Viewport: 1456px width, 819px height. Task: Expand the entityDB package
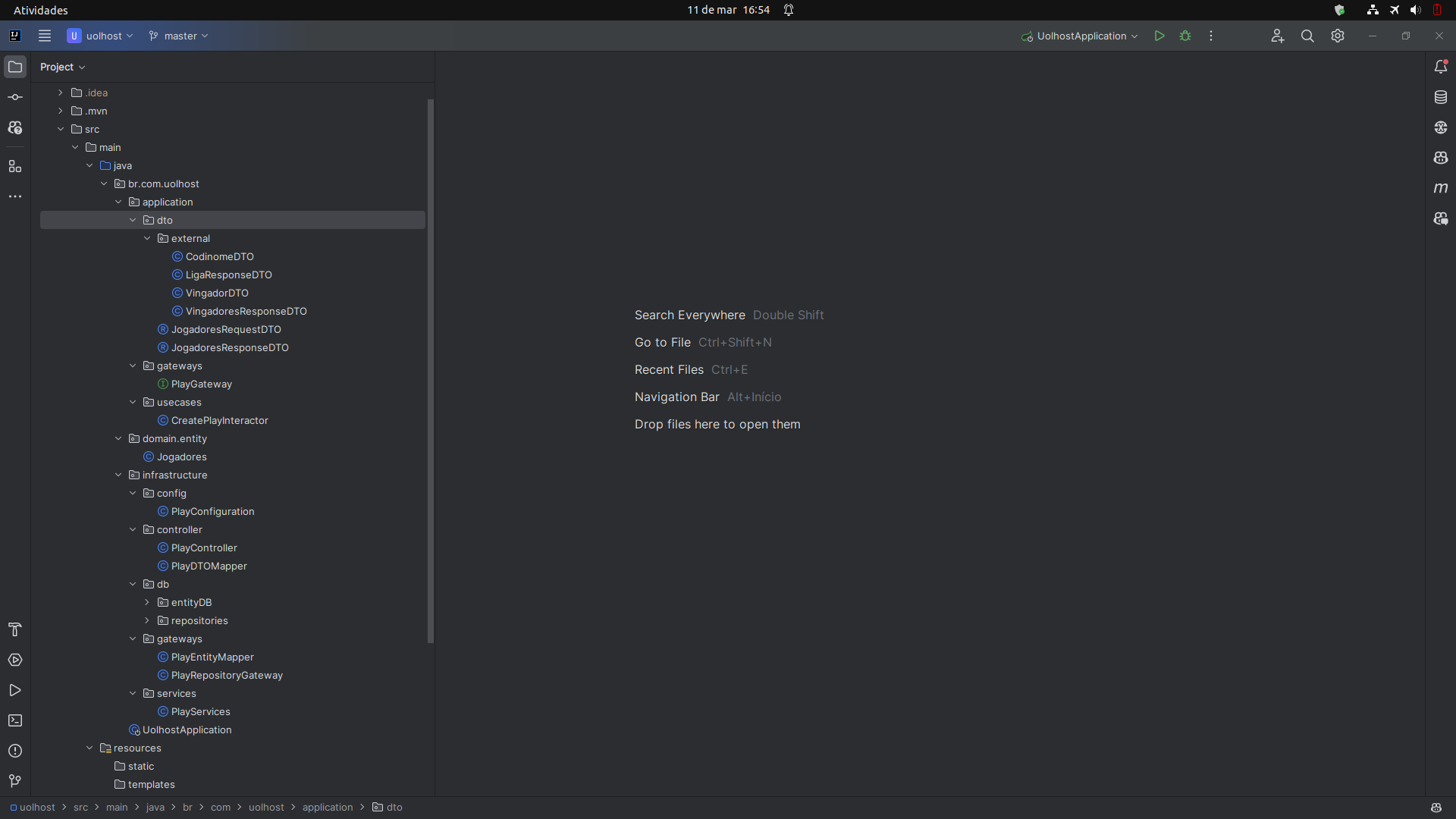[147, 602]
